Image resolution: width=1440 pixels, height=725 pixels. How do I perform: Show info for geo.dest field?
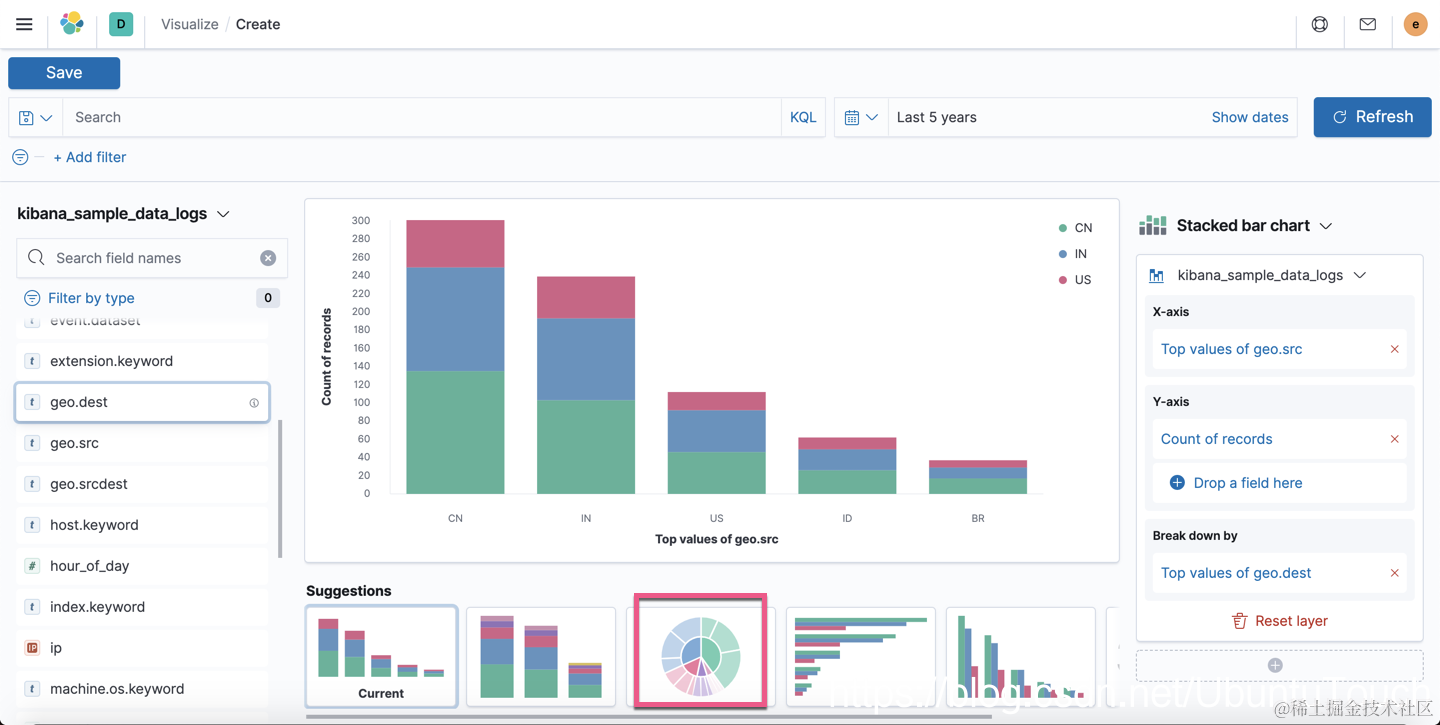tap(254, 403)
